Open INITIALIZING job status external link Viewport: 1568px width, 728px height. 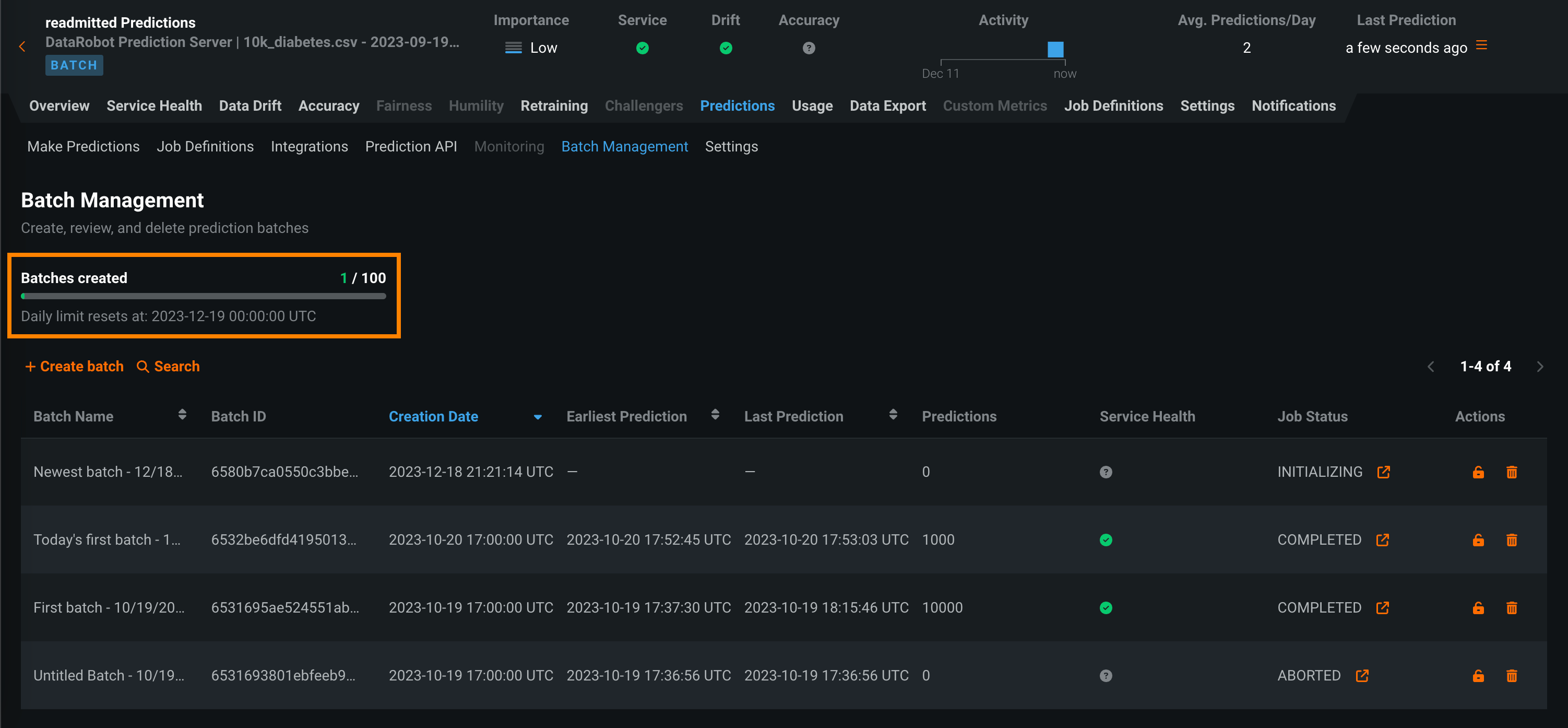pos(1384,472)
